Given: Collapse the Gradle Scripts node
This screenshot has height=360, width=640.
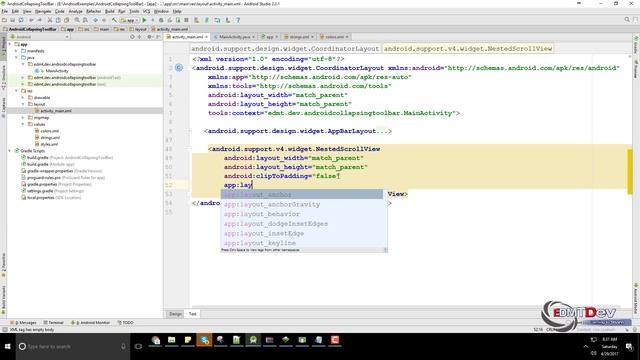Looking at the screenshot, I should 10,151.
